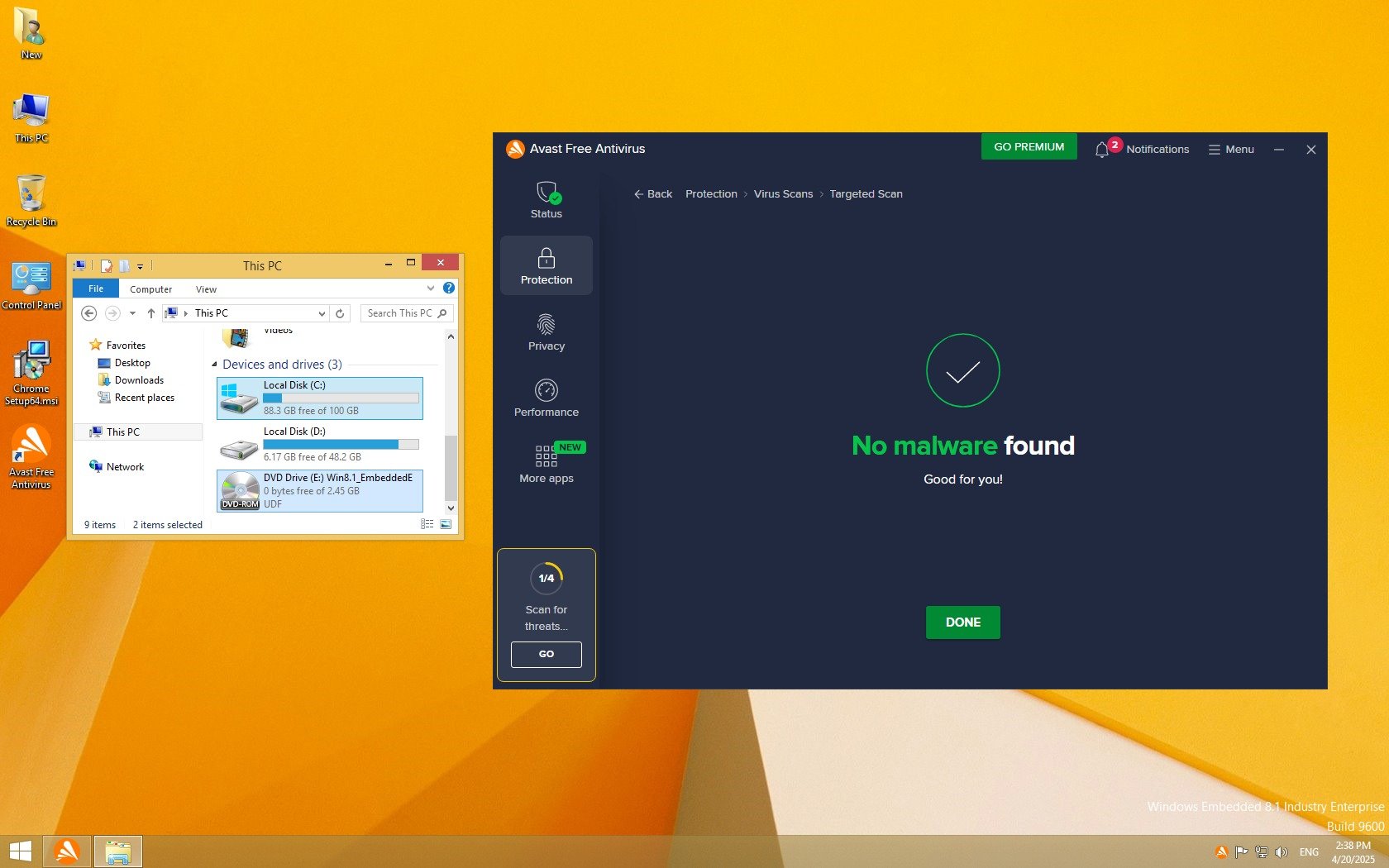Go to Protection breadcrumb in Avast
1389x868 pixels.
711,194
